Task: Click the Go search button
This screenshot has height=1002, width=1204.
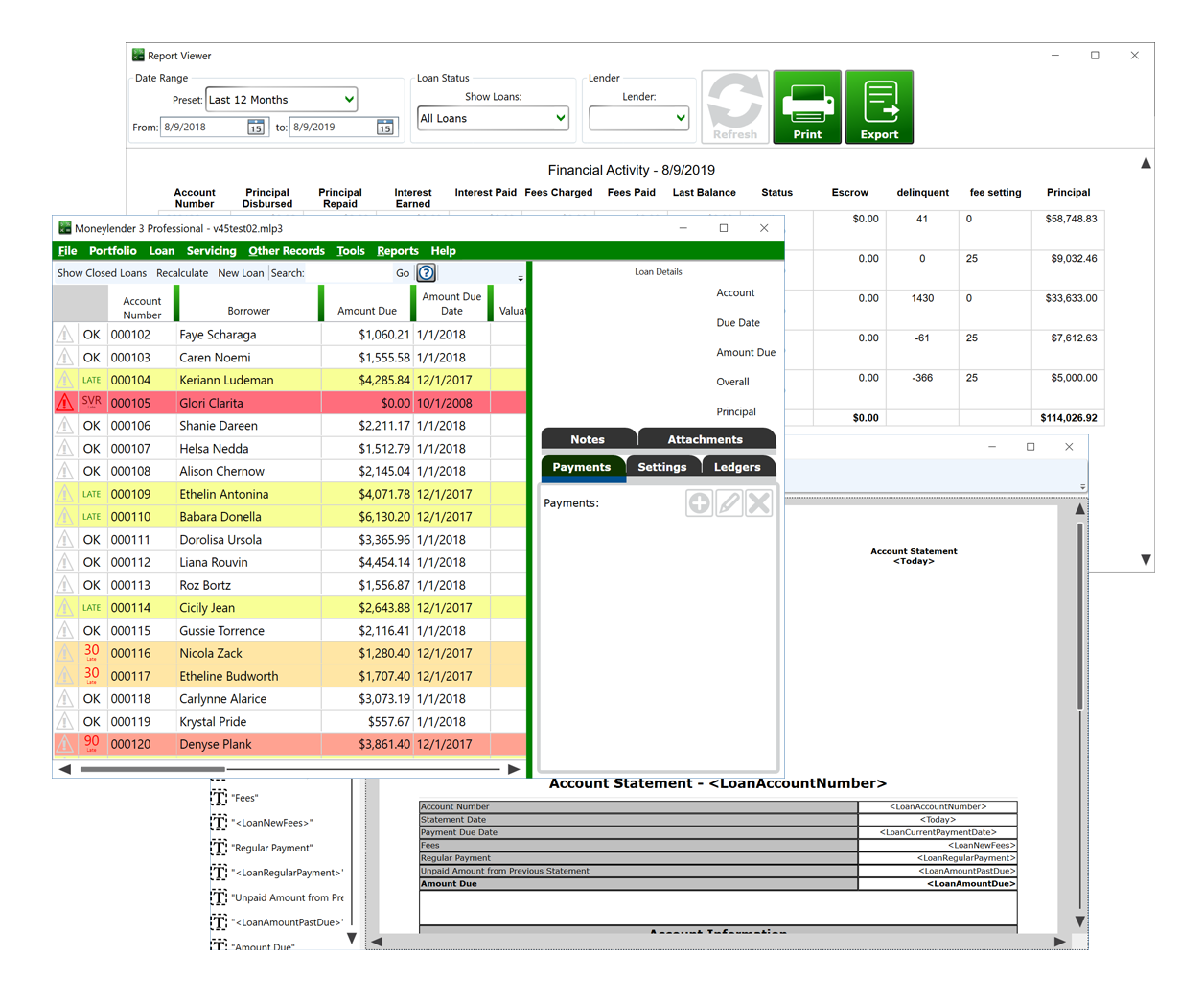Action: pos(403,273)
